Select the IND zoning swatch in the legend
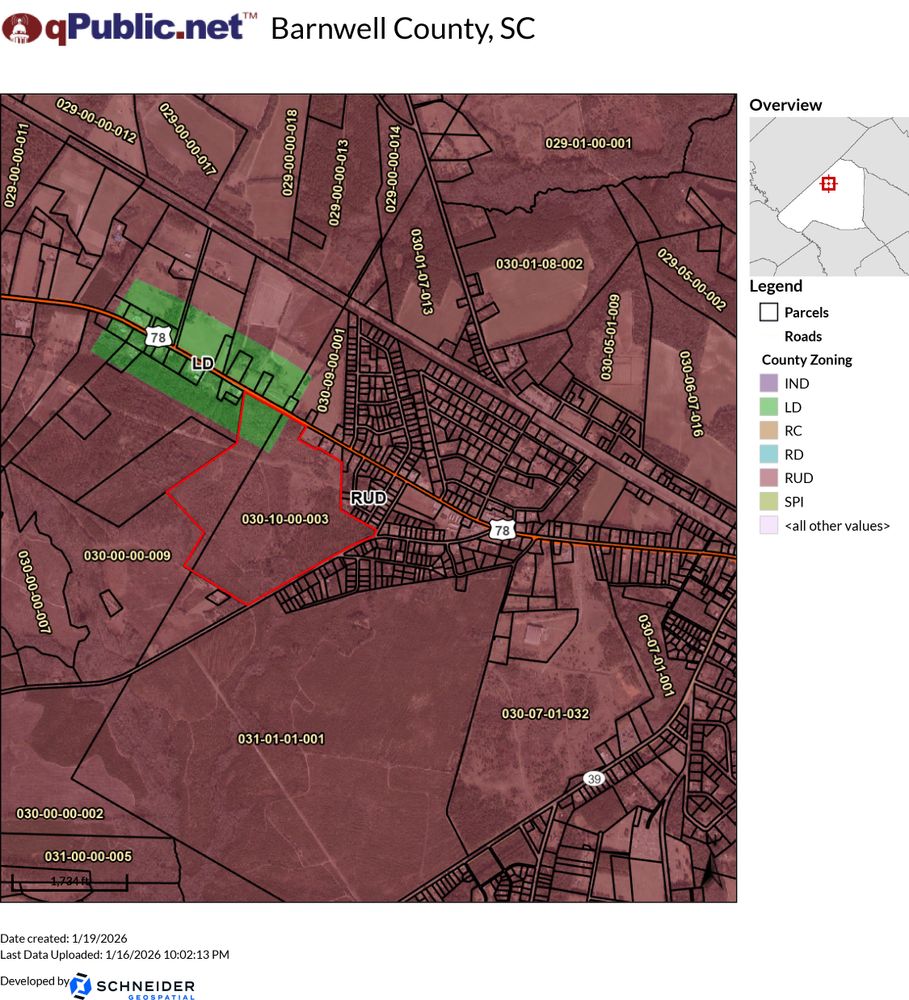The image size is (909, 1000). pyautogui.click(x=768, y=384)
